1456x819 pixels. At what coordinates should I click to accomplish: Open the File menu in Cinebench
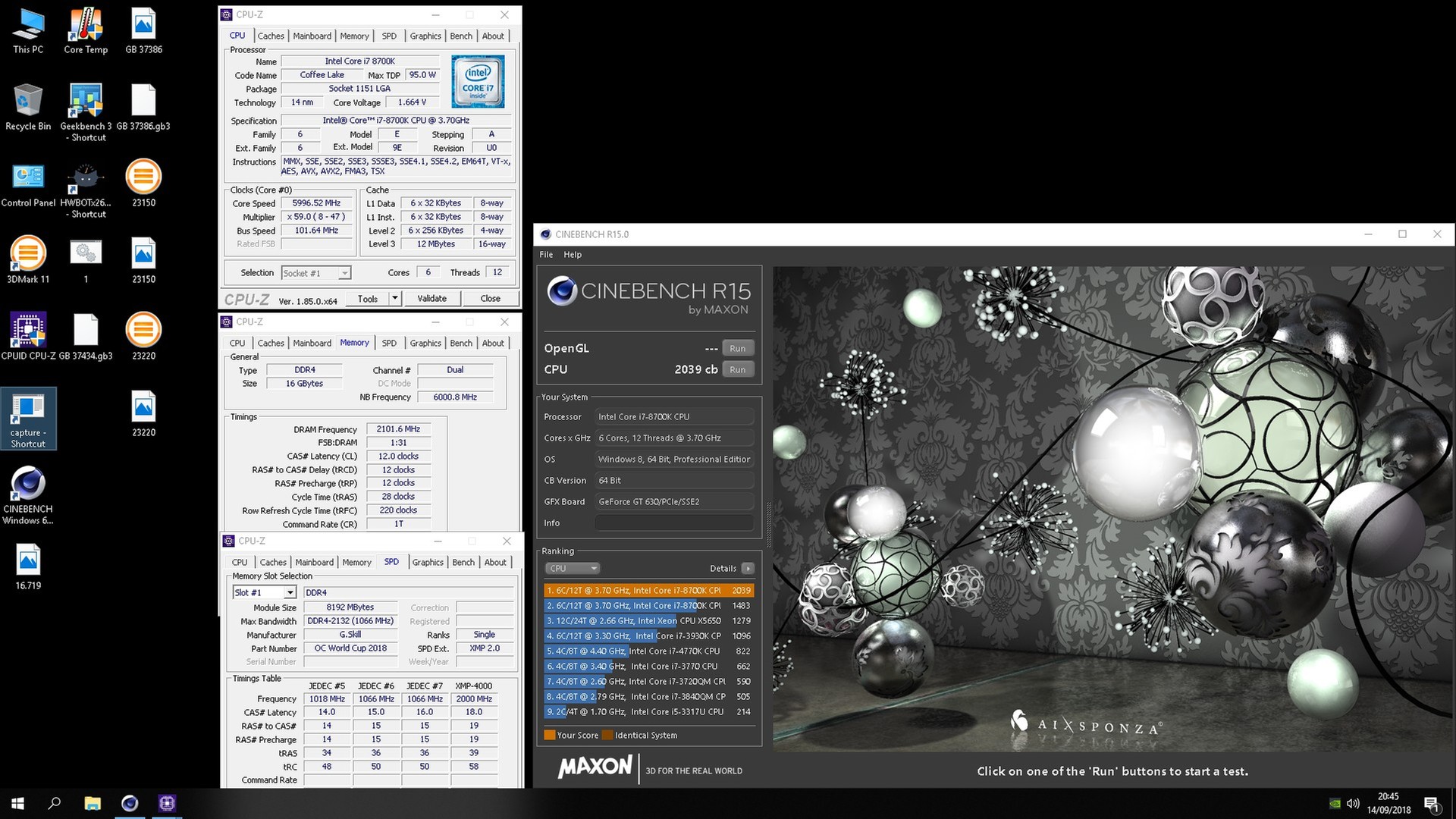(x=546, y=255)
